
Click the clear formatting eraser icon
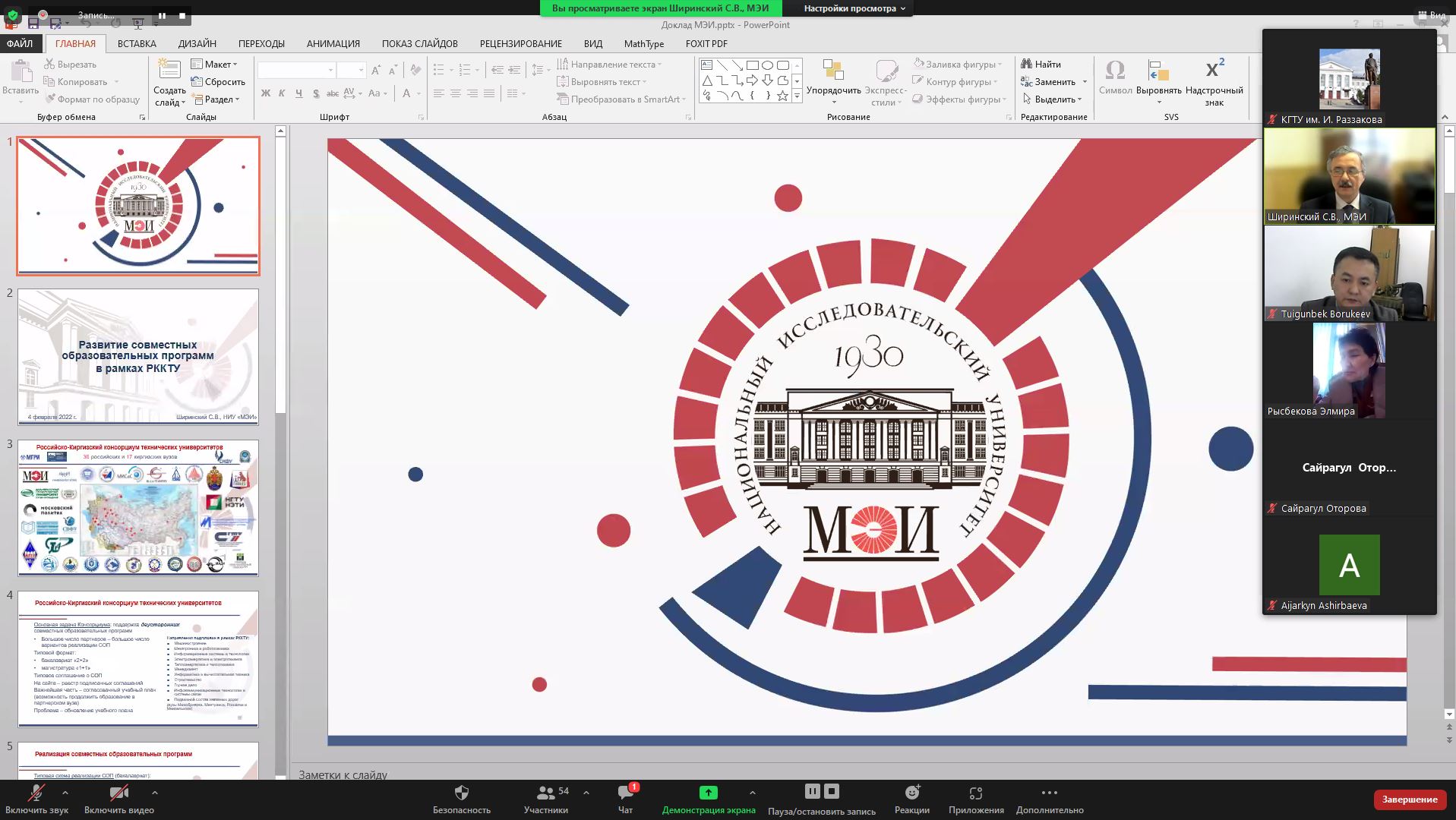(415, 70)
